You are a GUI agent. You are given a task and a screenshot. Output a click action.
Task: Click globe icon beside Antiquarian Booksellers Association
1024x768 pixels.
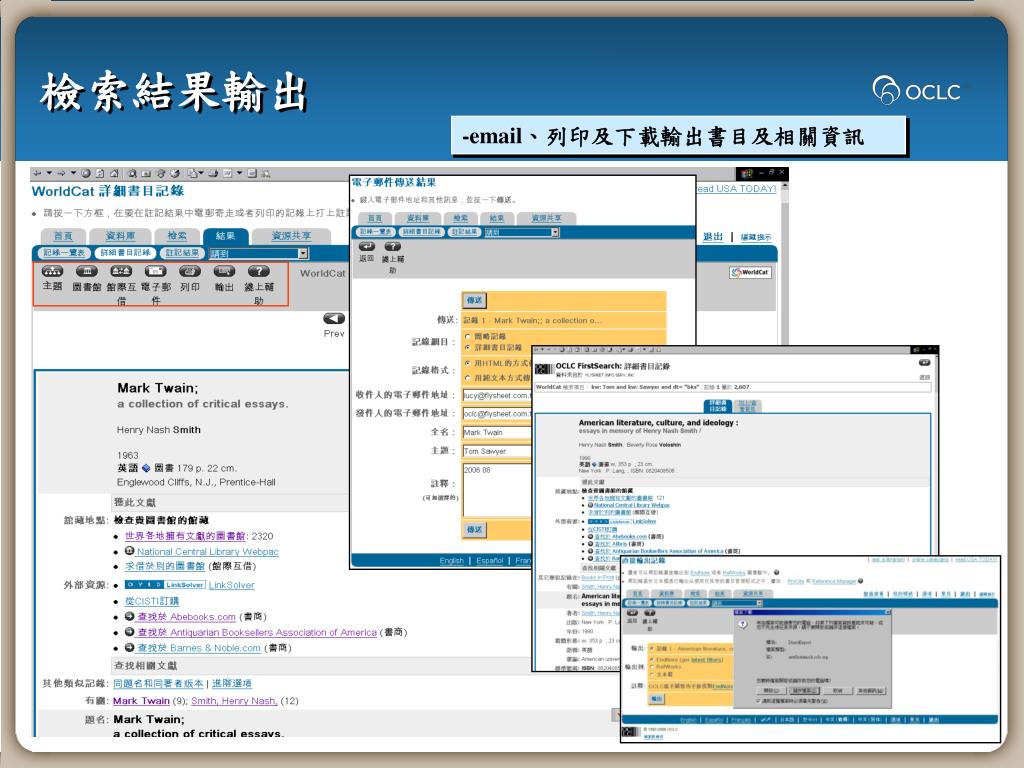[x=129, y=632]
